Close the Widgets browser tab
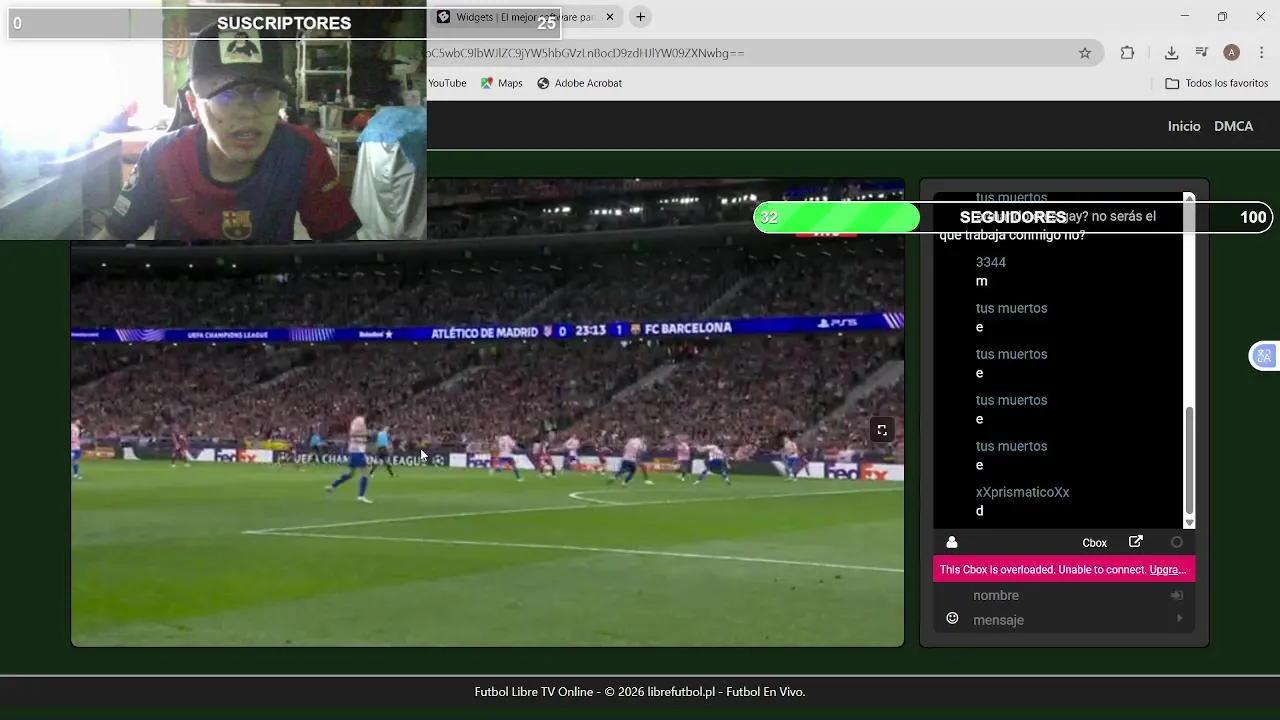This screenshot has height=720, width=1280. click(x=610, y=17)
